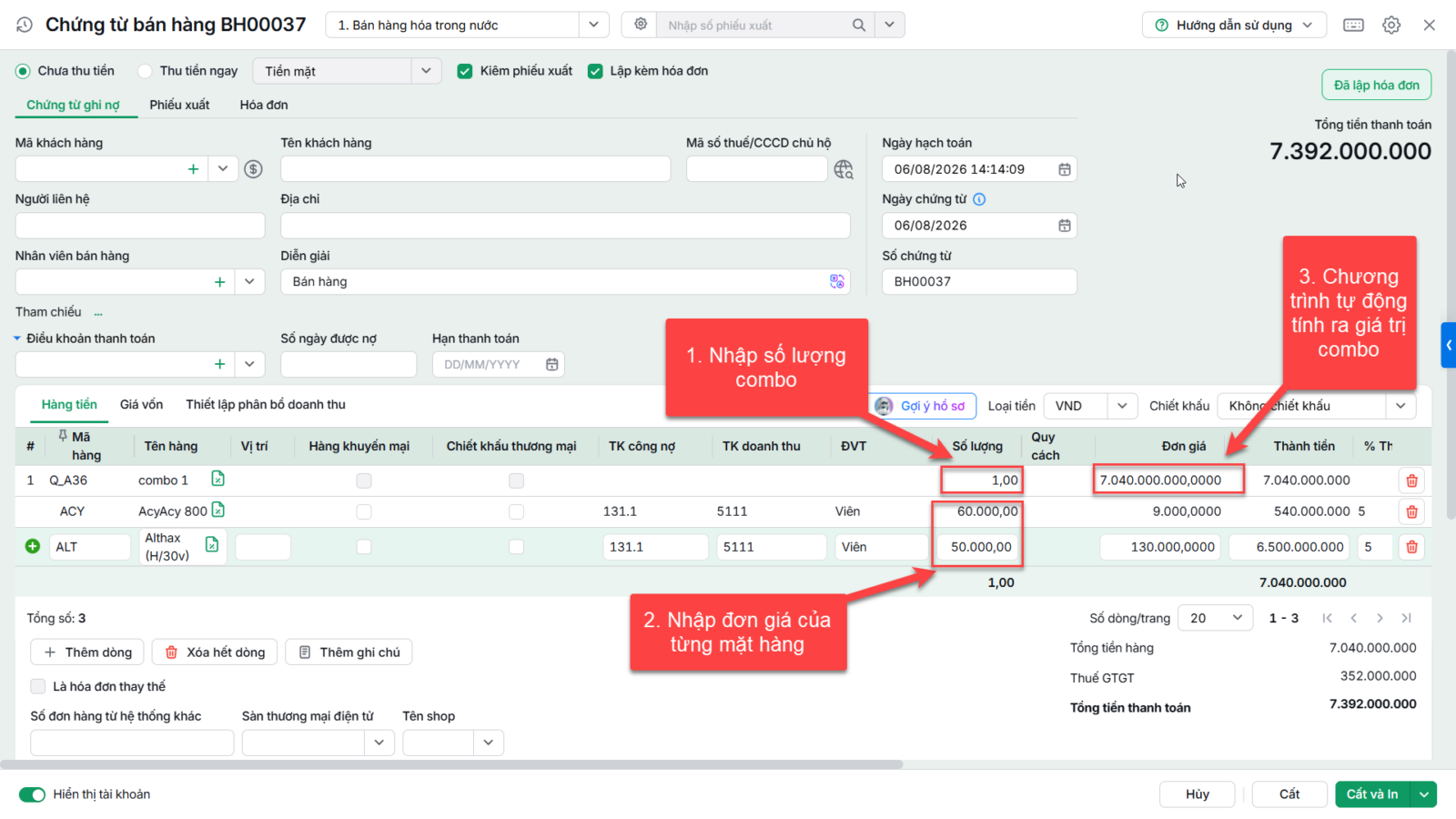Open item detail icon for combo 1
Viewport: 1456px width, 819px height.
[x=217, y=479]
